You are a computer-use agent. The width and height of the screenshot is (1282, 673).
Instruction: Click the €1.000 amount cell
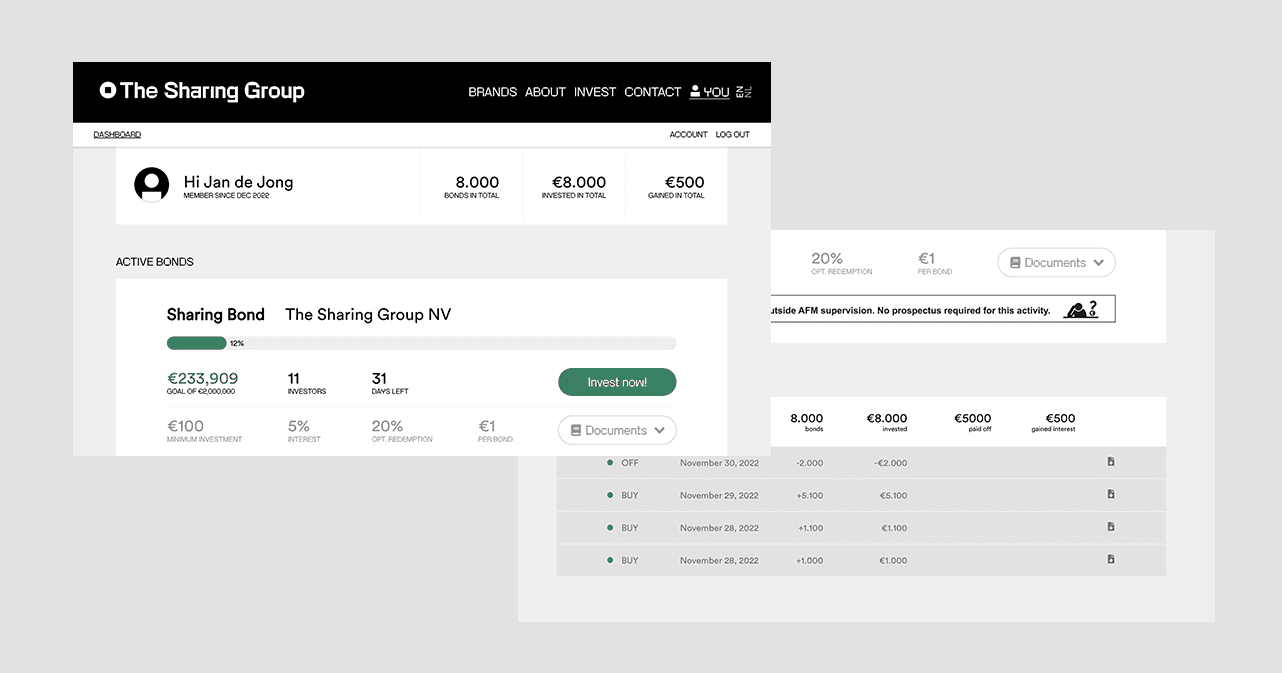894,560
